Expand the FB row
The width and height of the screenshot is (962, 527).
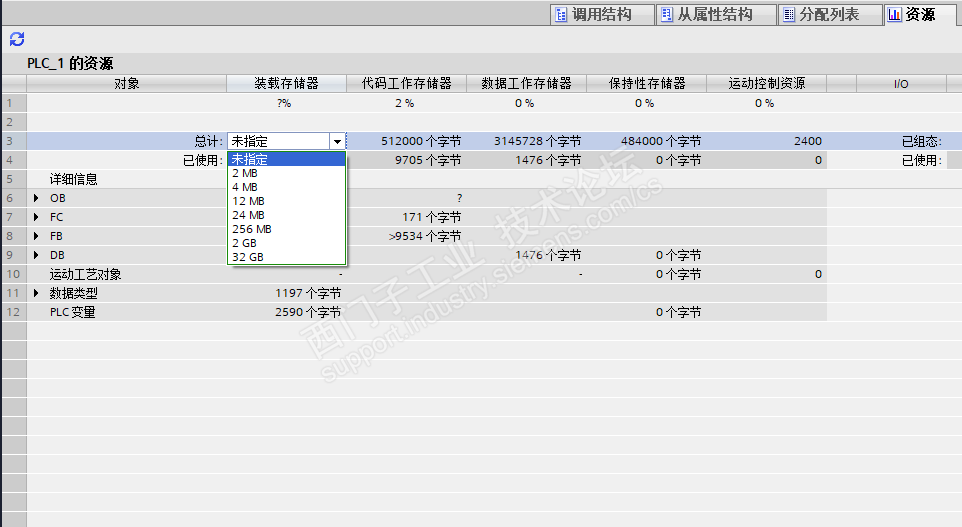pos(36,236)
